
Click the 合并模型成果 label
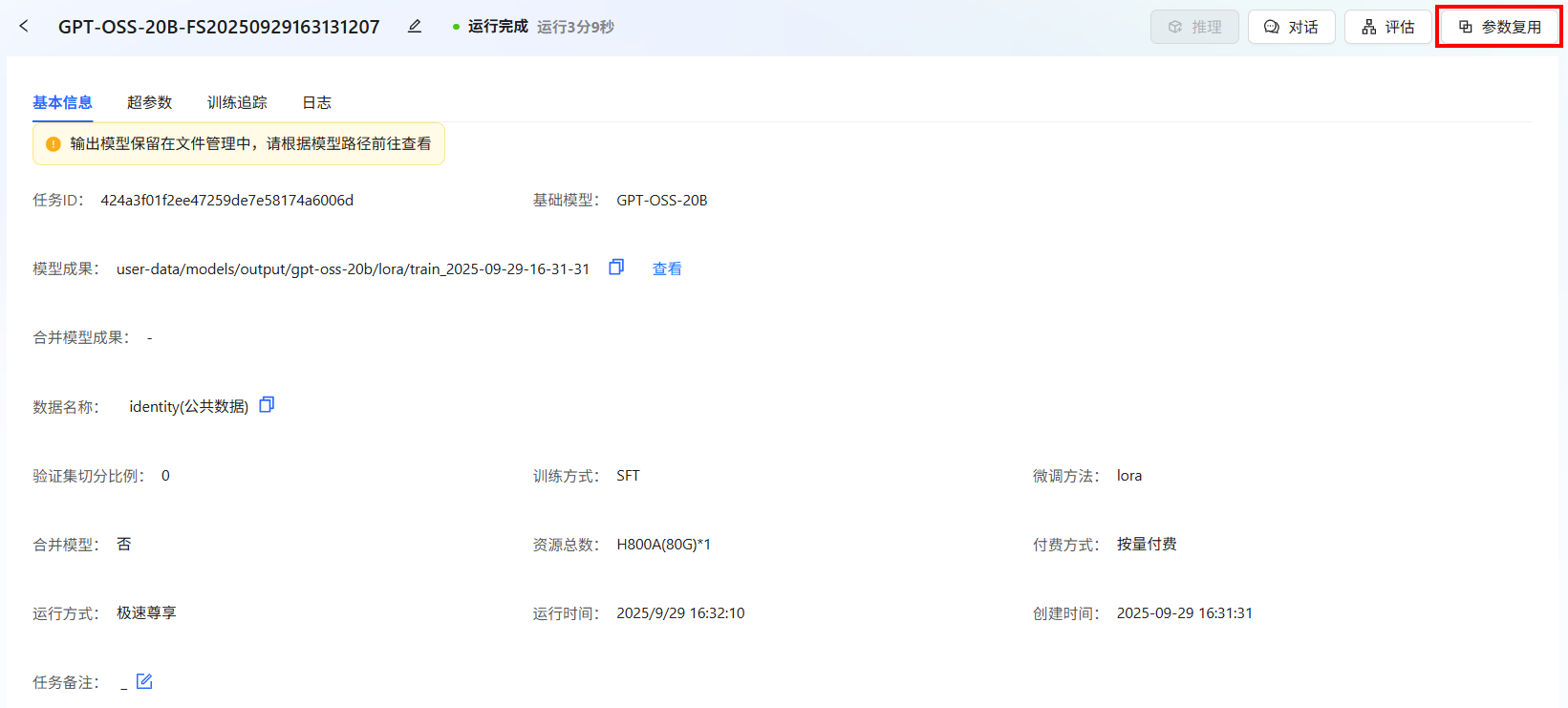tap(80, 338)
